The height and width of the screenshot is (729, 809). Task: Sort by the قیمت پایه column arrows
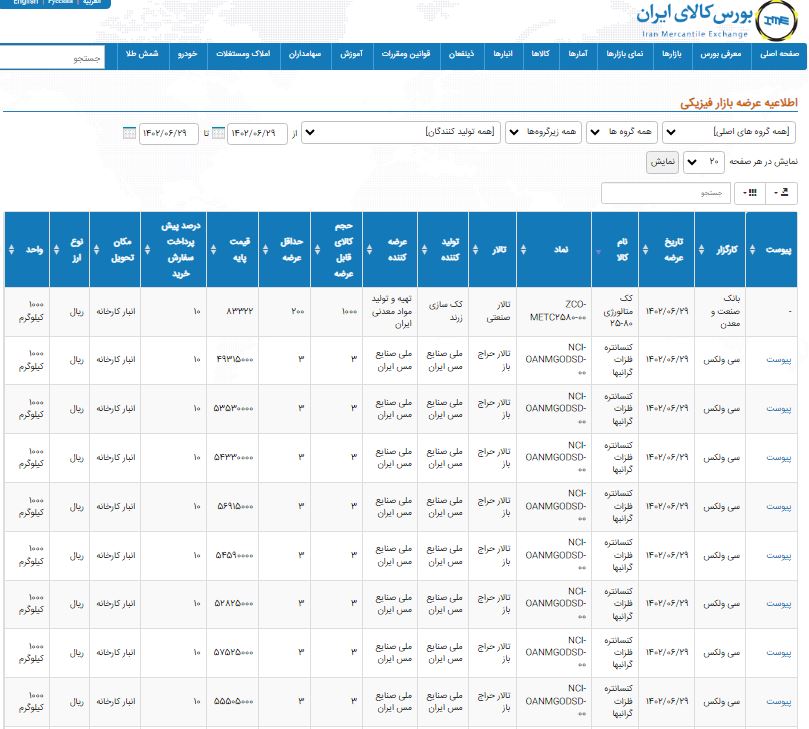[213, 250]
